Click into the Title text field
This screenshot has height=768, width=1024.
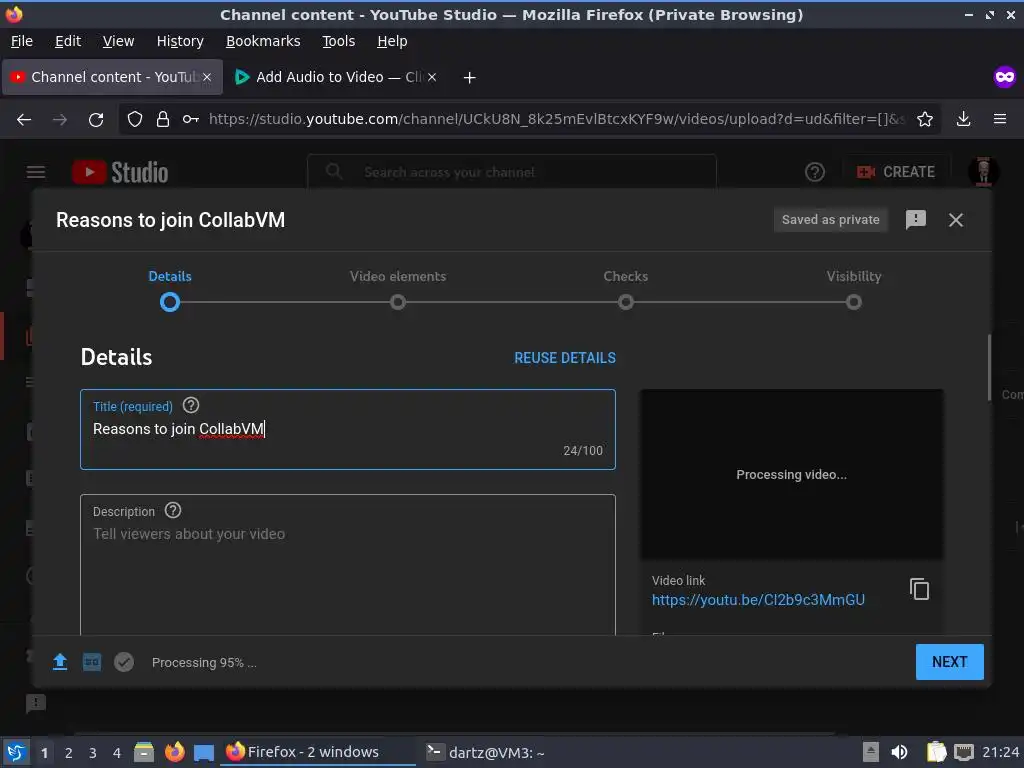coord(347,429)
